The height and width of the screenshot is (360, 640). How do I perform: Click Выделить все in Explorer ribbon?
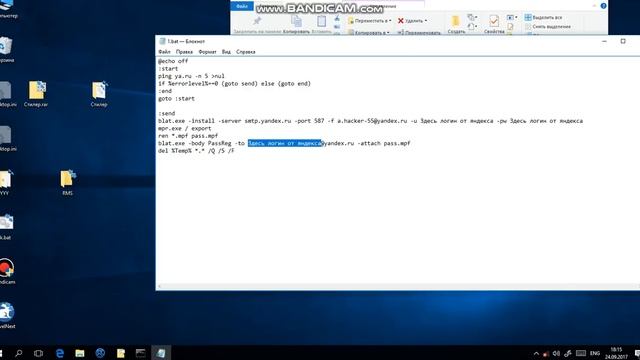point(543,18)
